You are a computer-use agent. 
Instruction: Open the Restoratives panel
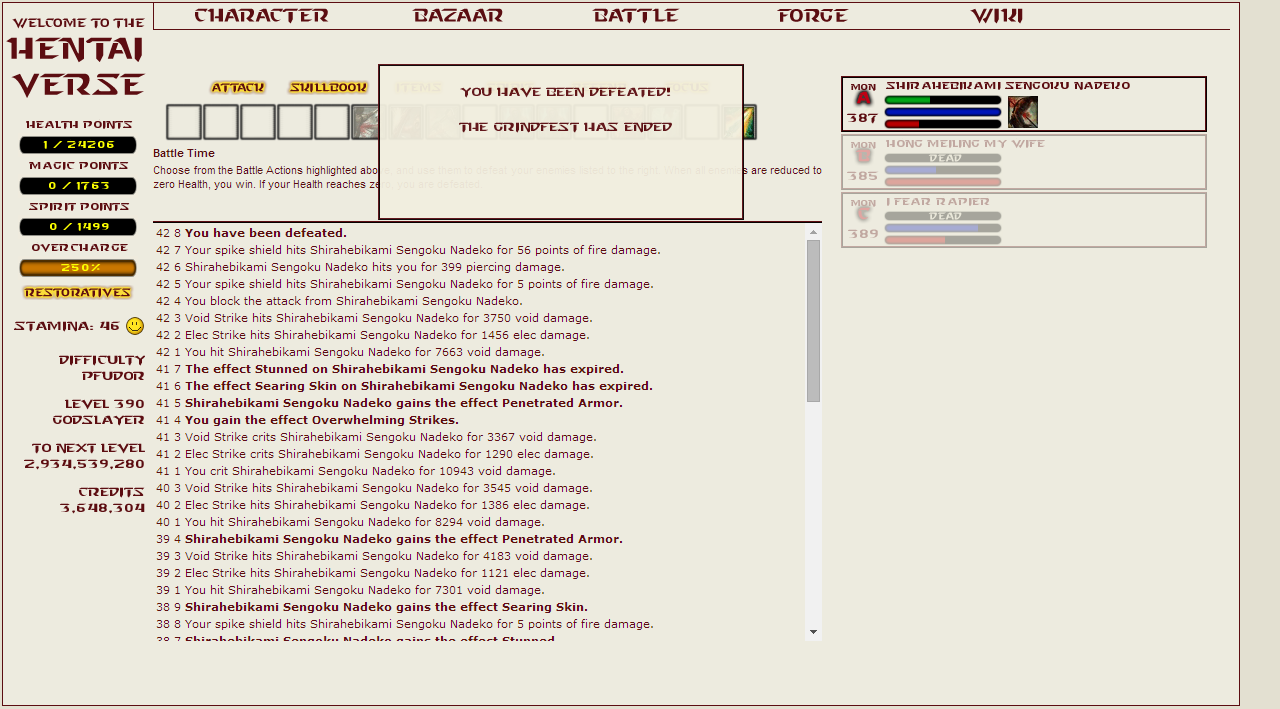click(x=78, y=293)
